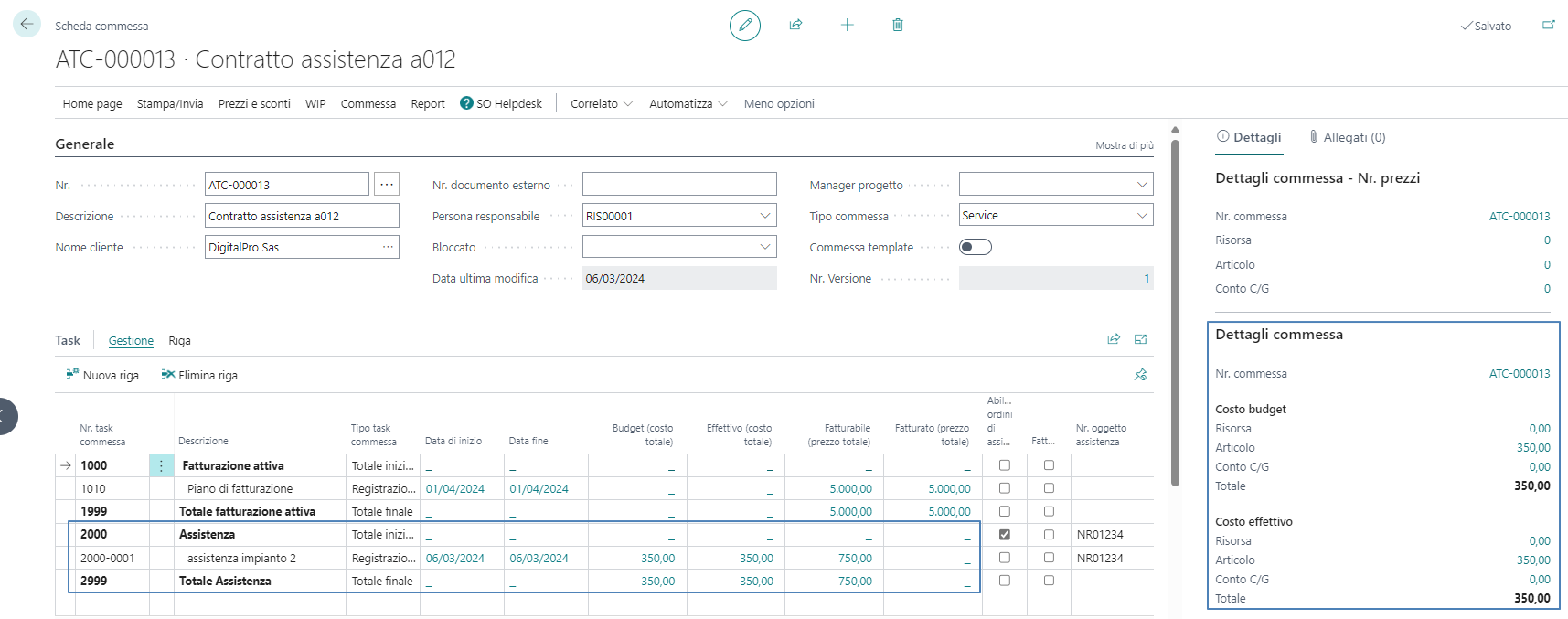
Task: Open Home page menu
Action: tap(92, 103)
